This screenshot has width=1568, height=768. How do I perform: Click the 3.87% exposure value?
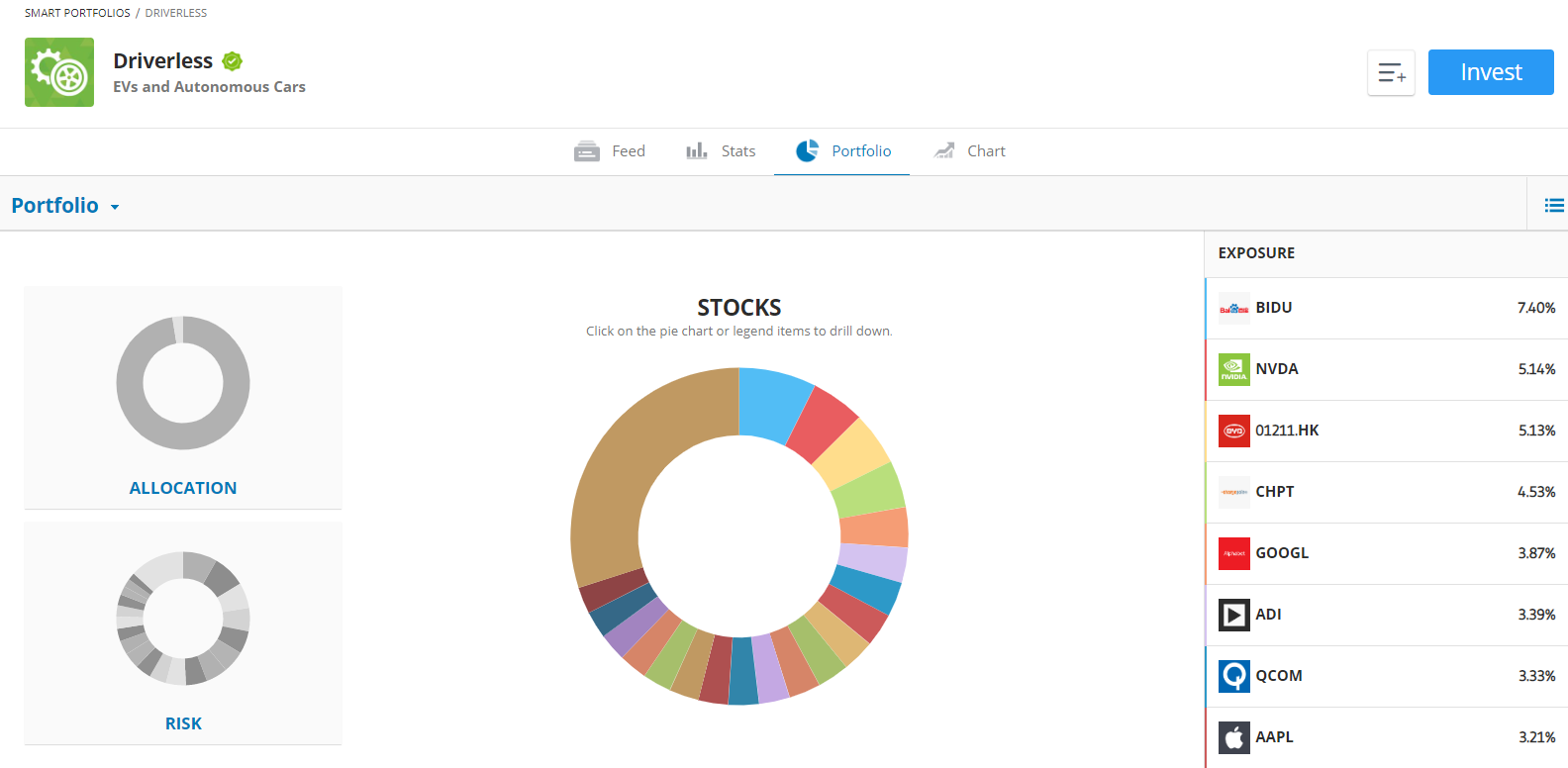coord(1536,553)
